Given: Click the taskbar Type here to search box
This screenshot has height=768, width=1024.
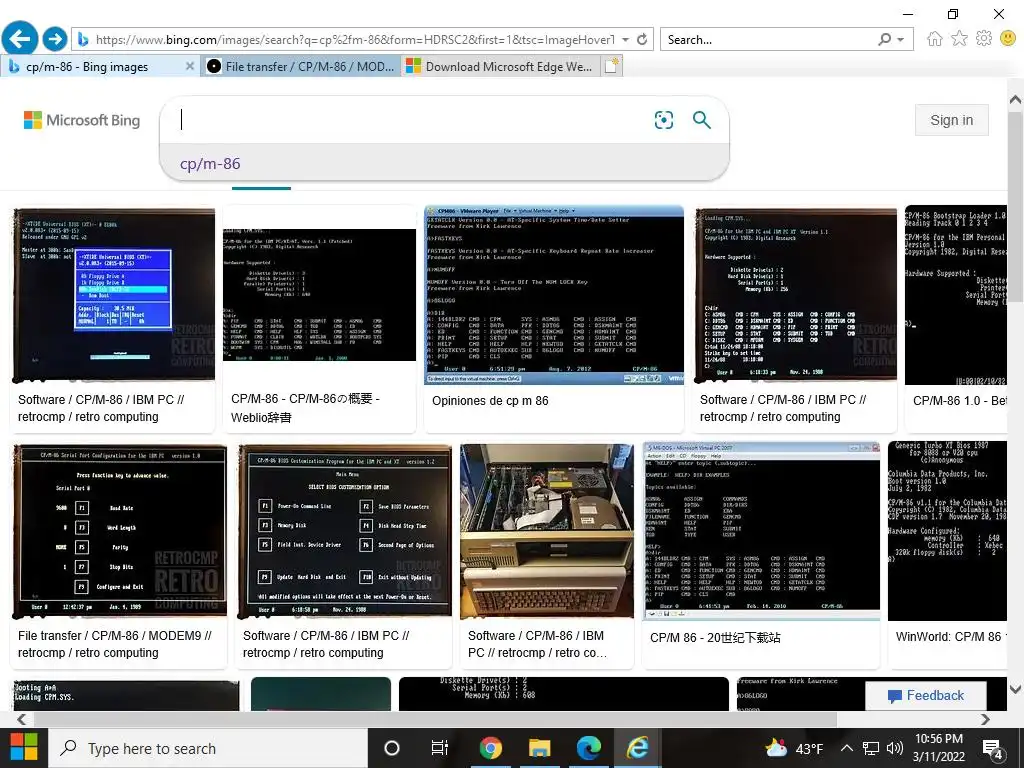Looking at the screenshot, I should [x=208, y=748].
